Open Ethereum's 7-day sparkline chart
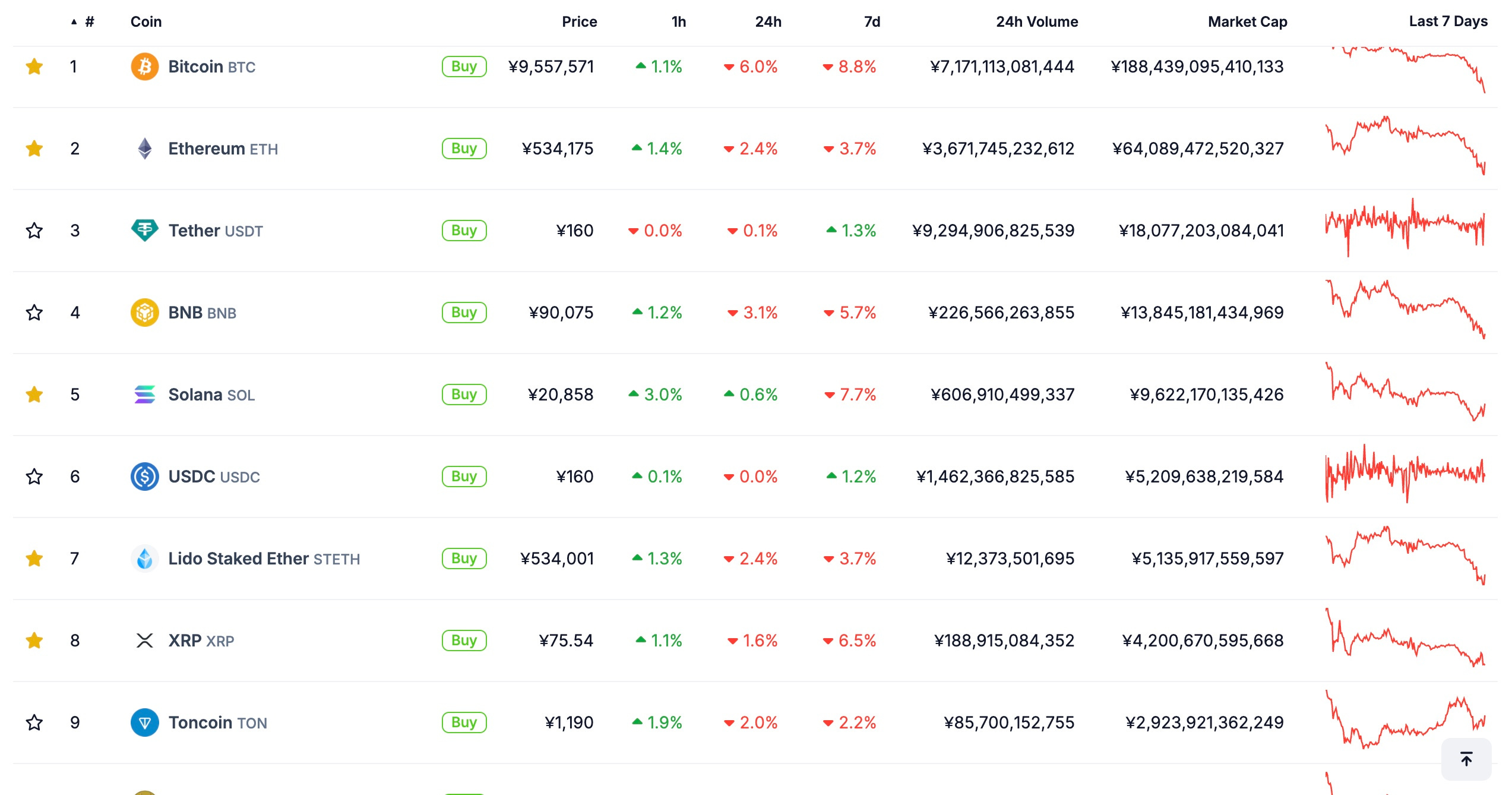This screenshot has height=795, width=1512. pos(1406,146)
